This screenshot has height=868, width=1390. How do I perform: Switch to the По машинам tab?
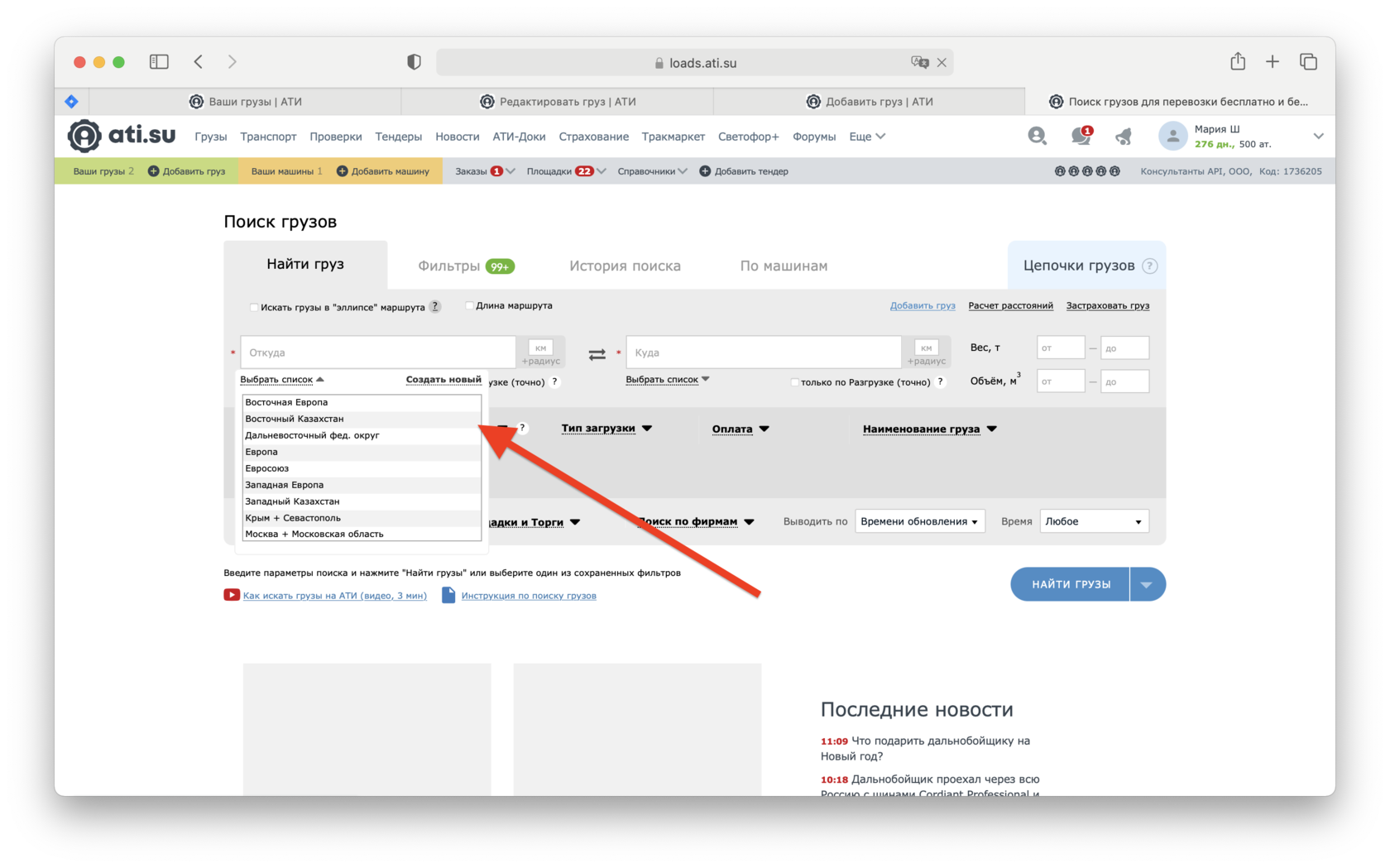(784, 266)
